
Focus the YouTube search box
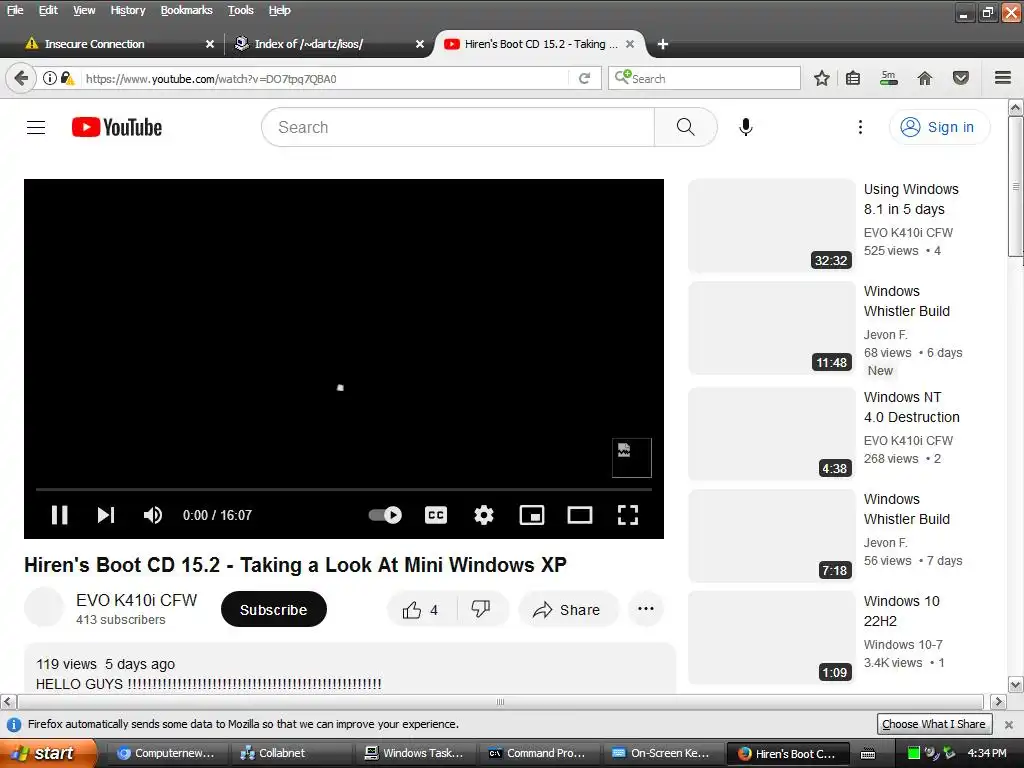pyautogui.click(x=458, y=127)
